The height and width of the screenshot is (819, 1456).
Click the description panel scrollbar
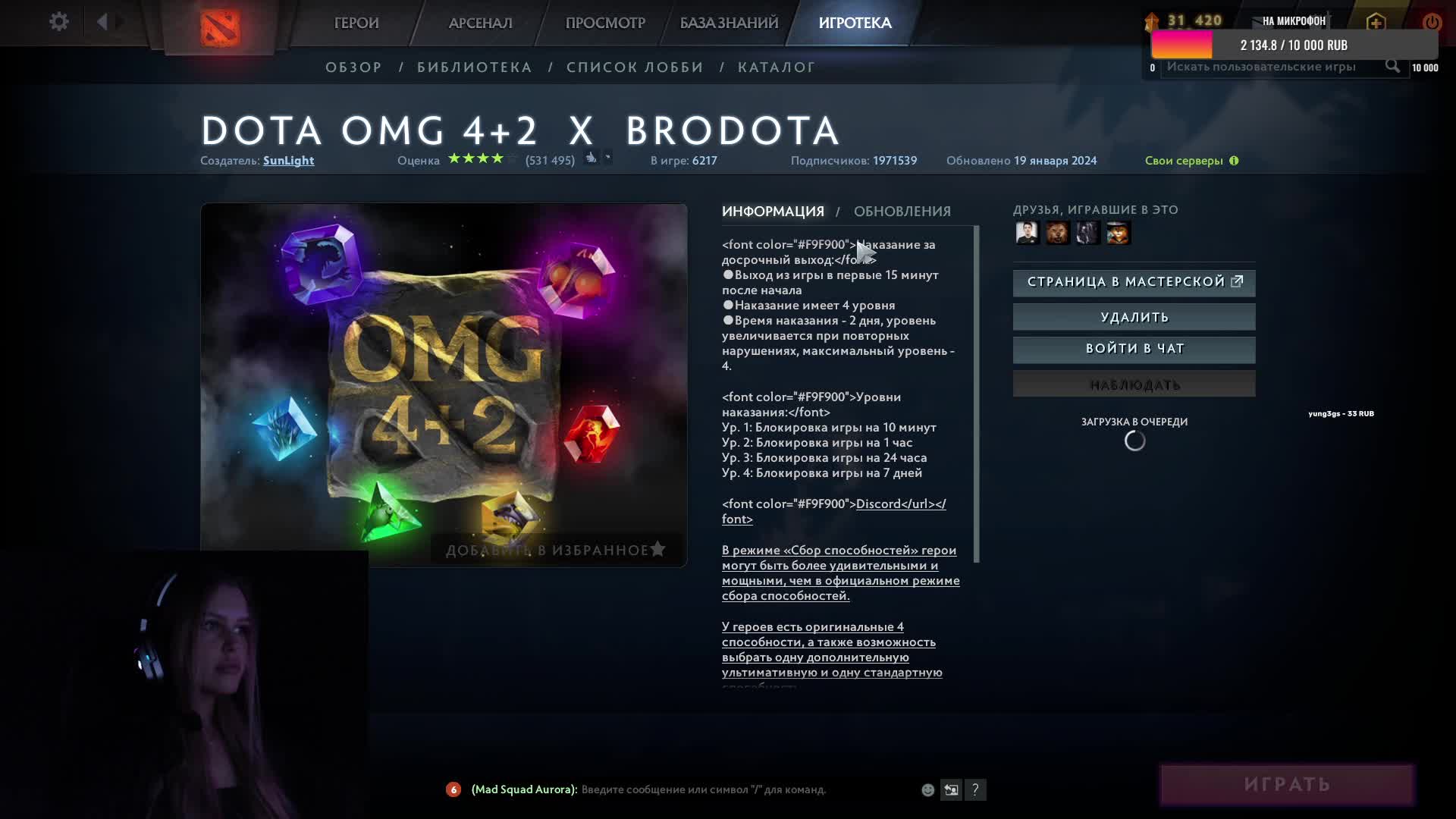976,394
